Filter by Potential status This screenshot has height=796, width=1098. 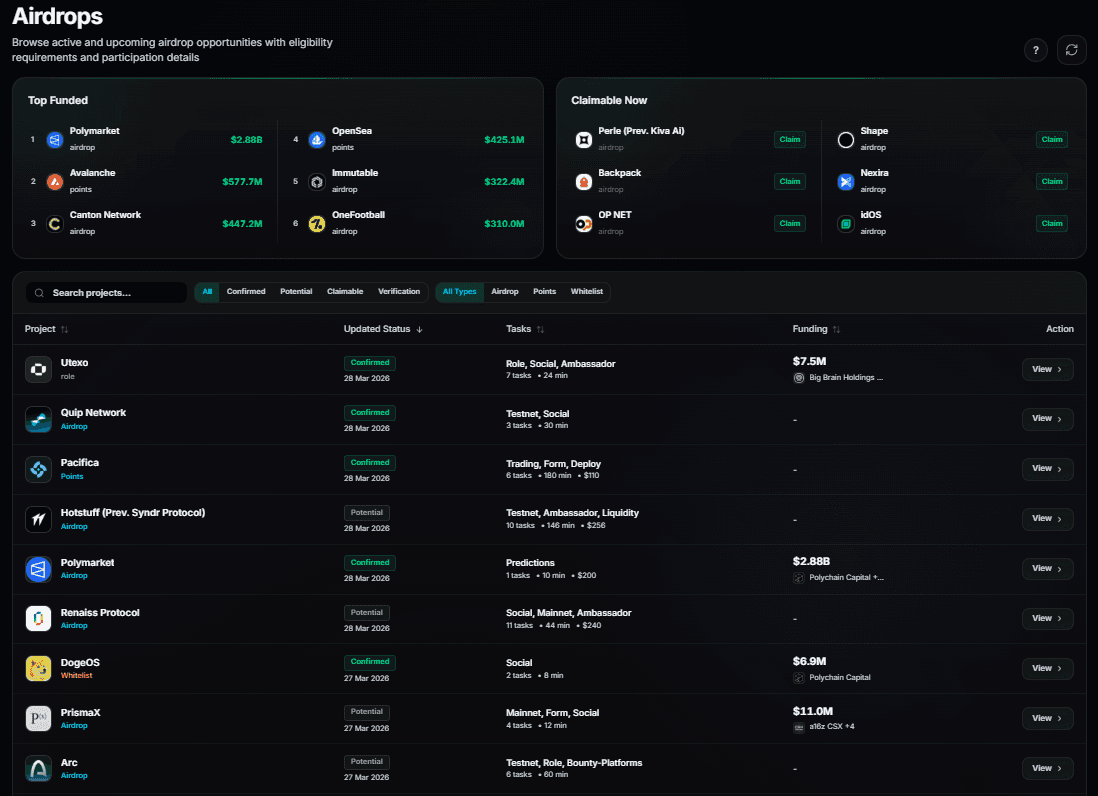coord(296,292)
